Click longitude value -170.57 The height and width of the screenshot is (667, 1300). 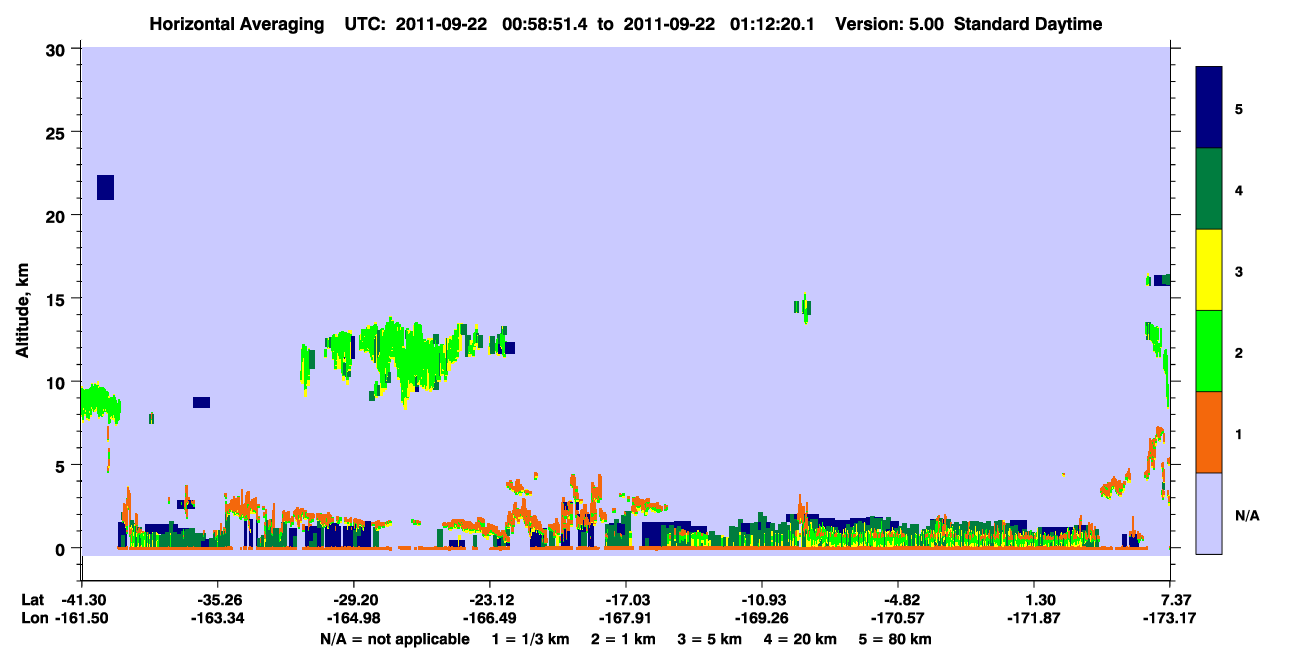click(x=898, y=618)
